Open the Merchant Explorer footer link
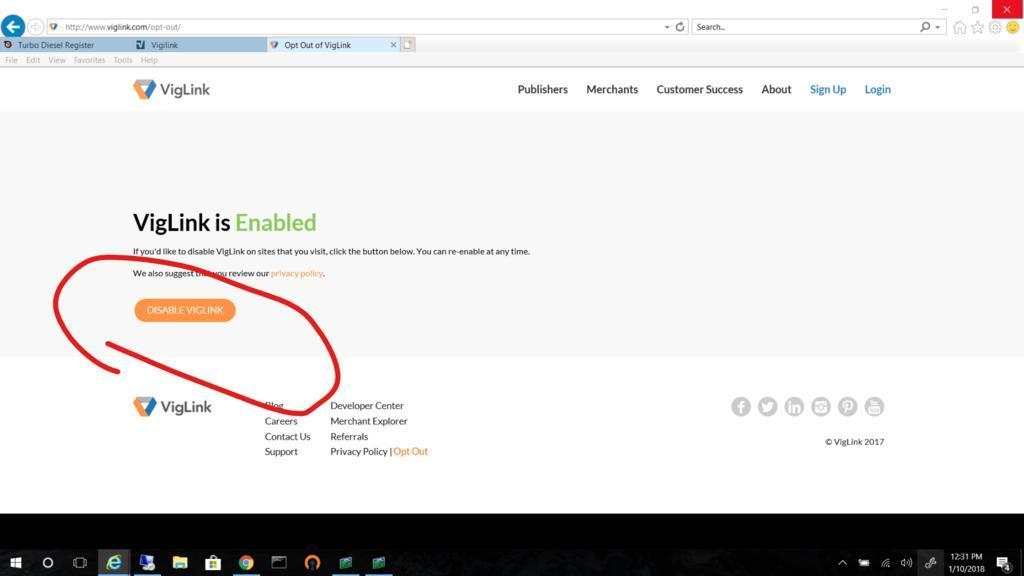Screen dimensions: 1024x576 (x=368, y=421)
